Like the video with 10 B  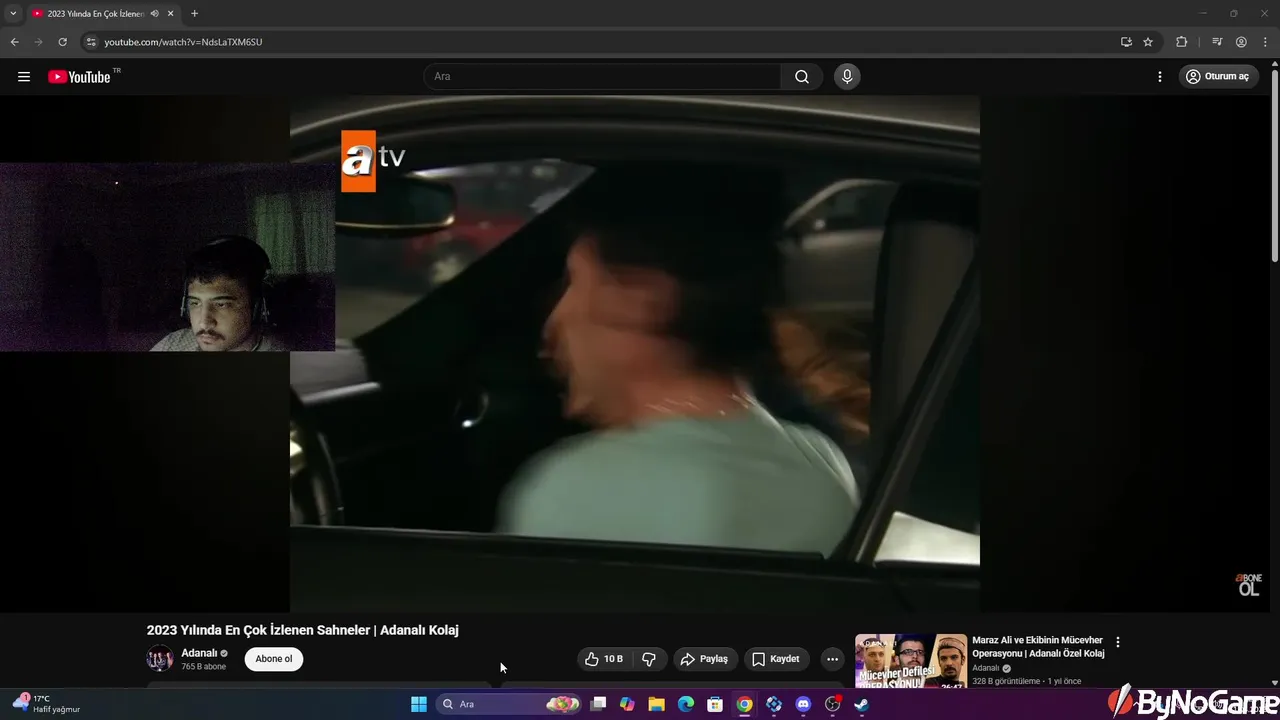(604, 659)
